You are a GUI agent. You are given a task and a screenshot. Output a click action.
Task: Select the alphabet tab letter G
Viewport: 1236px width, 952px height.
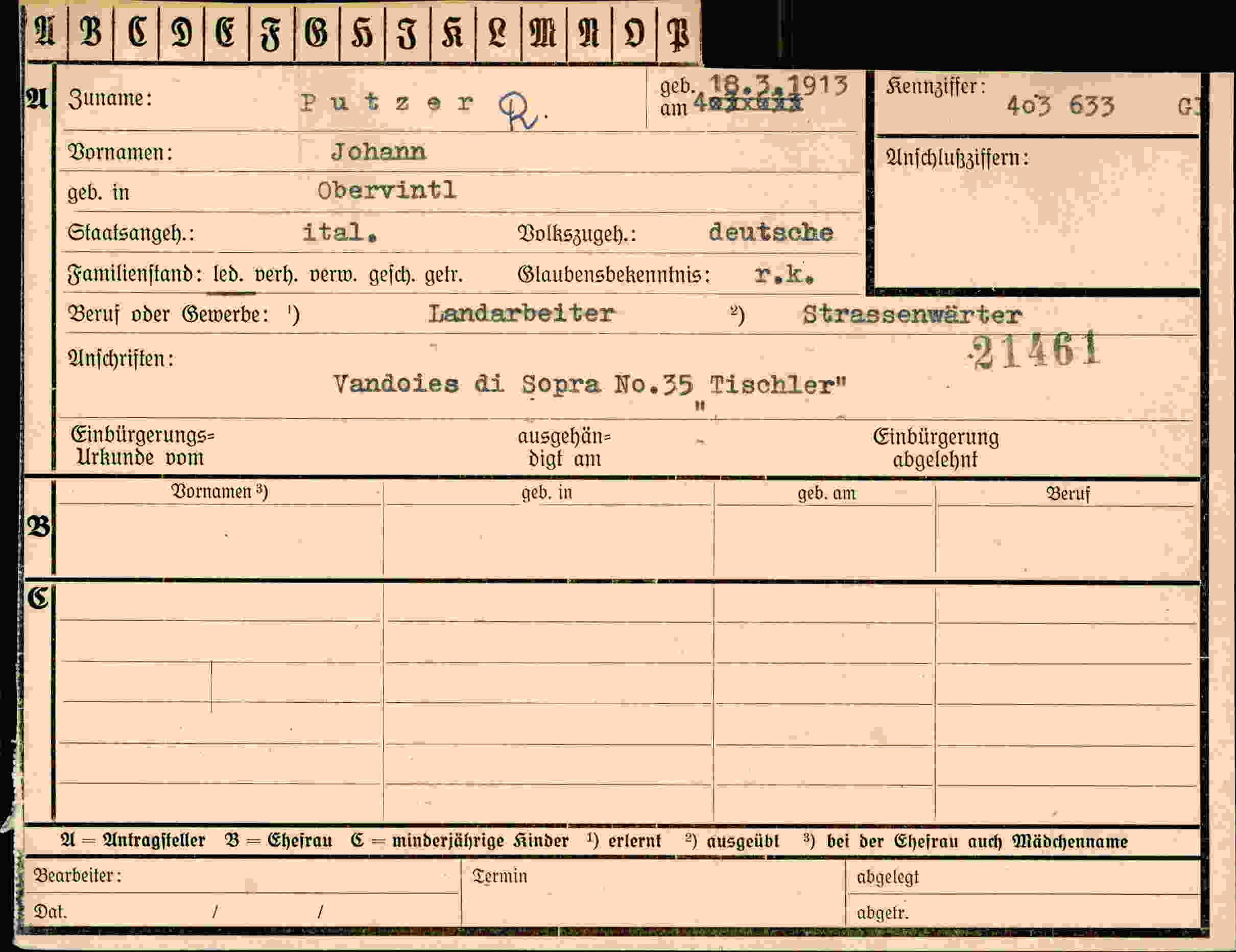[316, 33]
